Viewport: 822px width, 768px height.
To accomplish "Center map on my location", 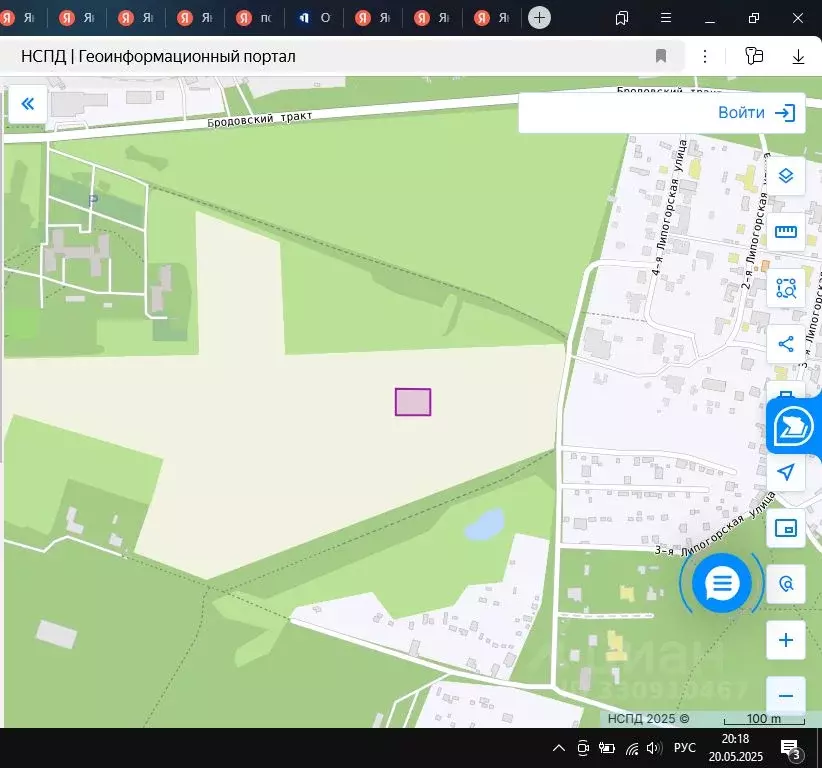I will pos(785,472).
